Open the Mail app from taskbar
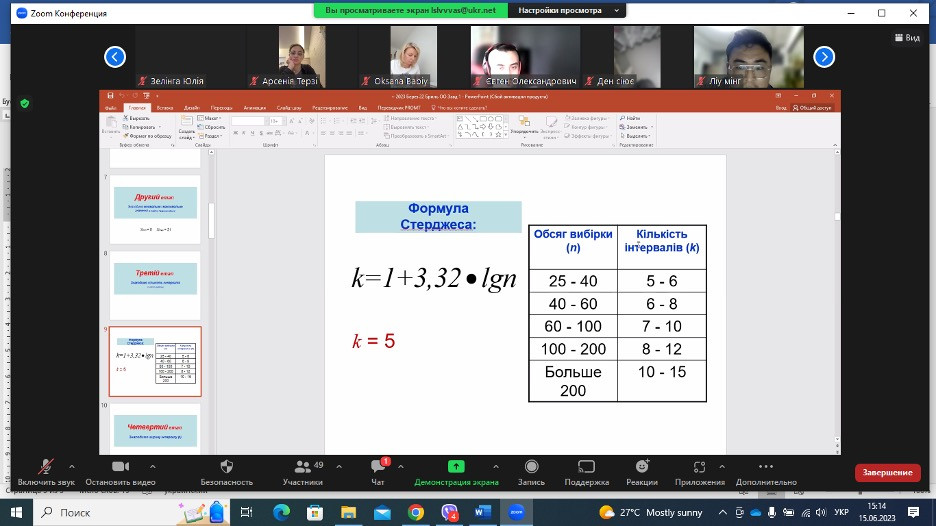Image resolution: width=936 pixels, height=526 pixels. point(382,512)
